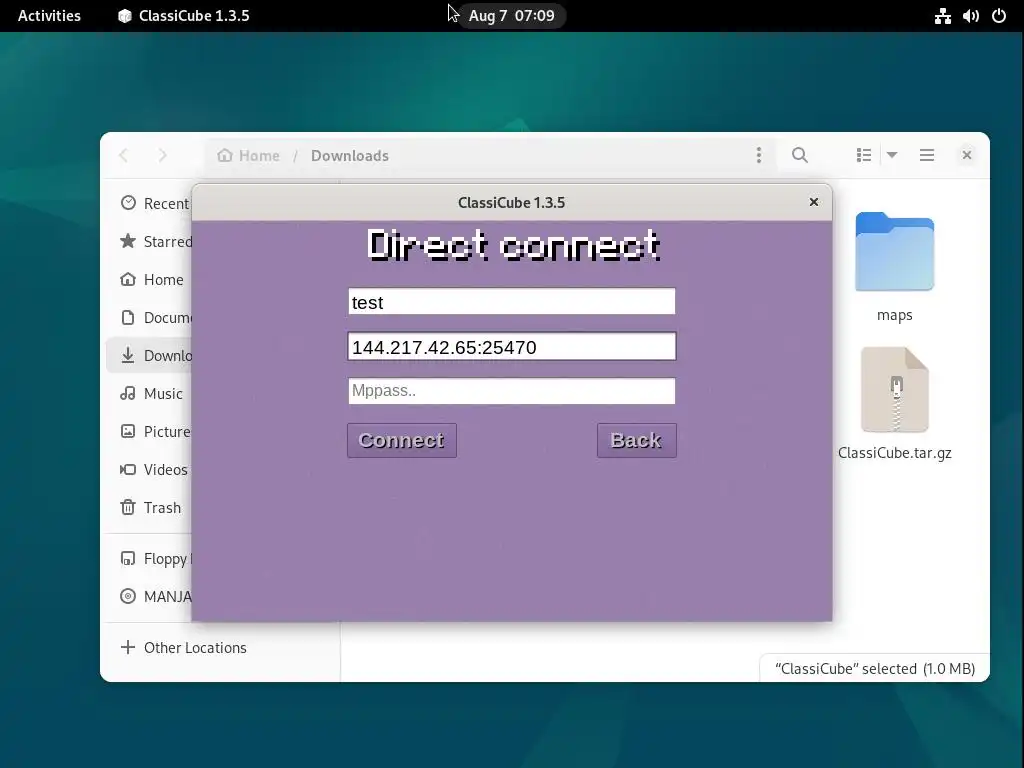The width and height of the screenshot is (1024, 768).
Task: Focus the server address field 144.217.42.65:25470
Action: coord(511,347)
